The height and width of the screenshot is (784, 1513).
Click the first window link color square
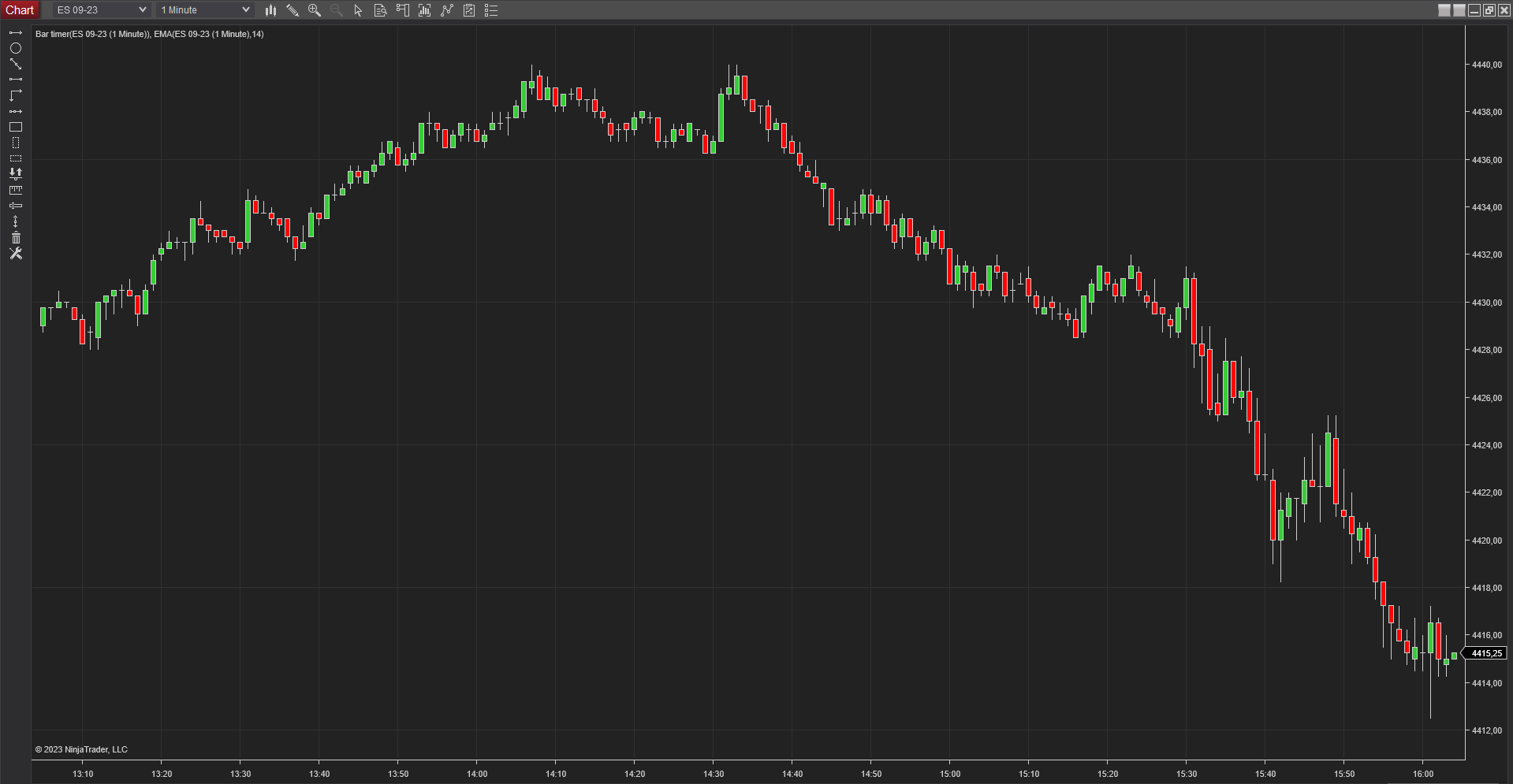pyautogui.click(x=1444, y=10)
